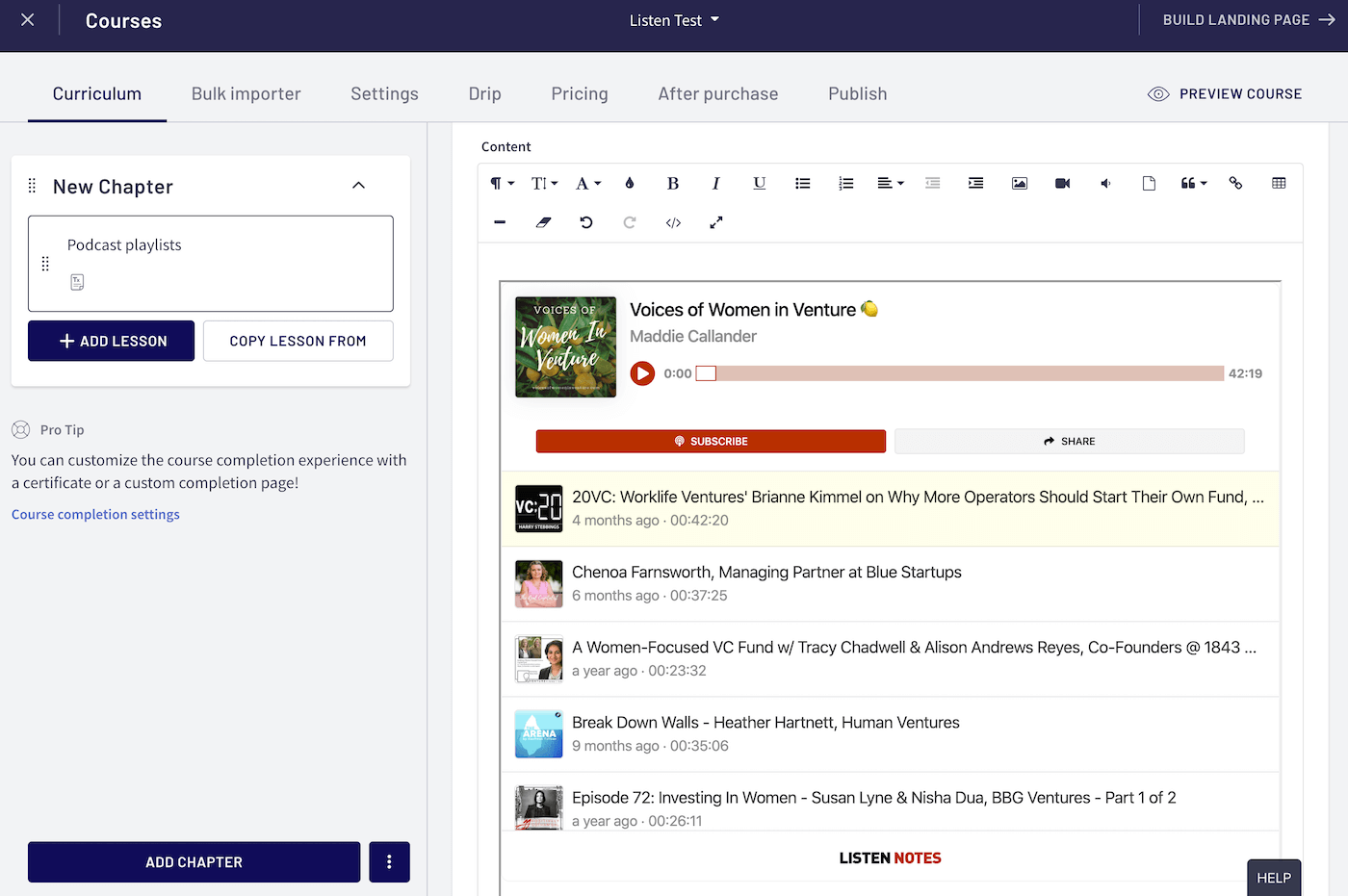1348x896 pixels.
Task: Select the Women-Focused VC Fund episode
Action: pyautogui.click(x=891, y=659)
